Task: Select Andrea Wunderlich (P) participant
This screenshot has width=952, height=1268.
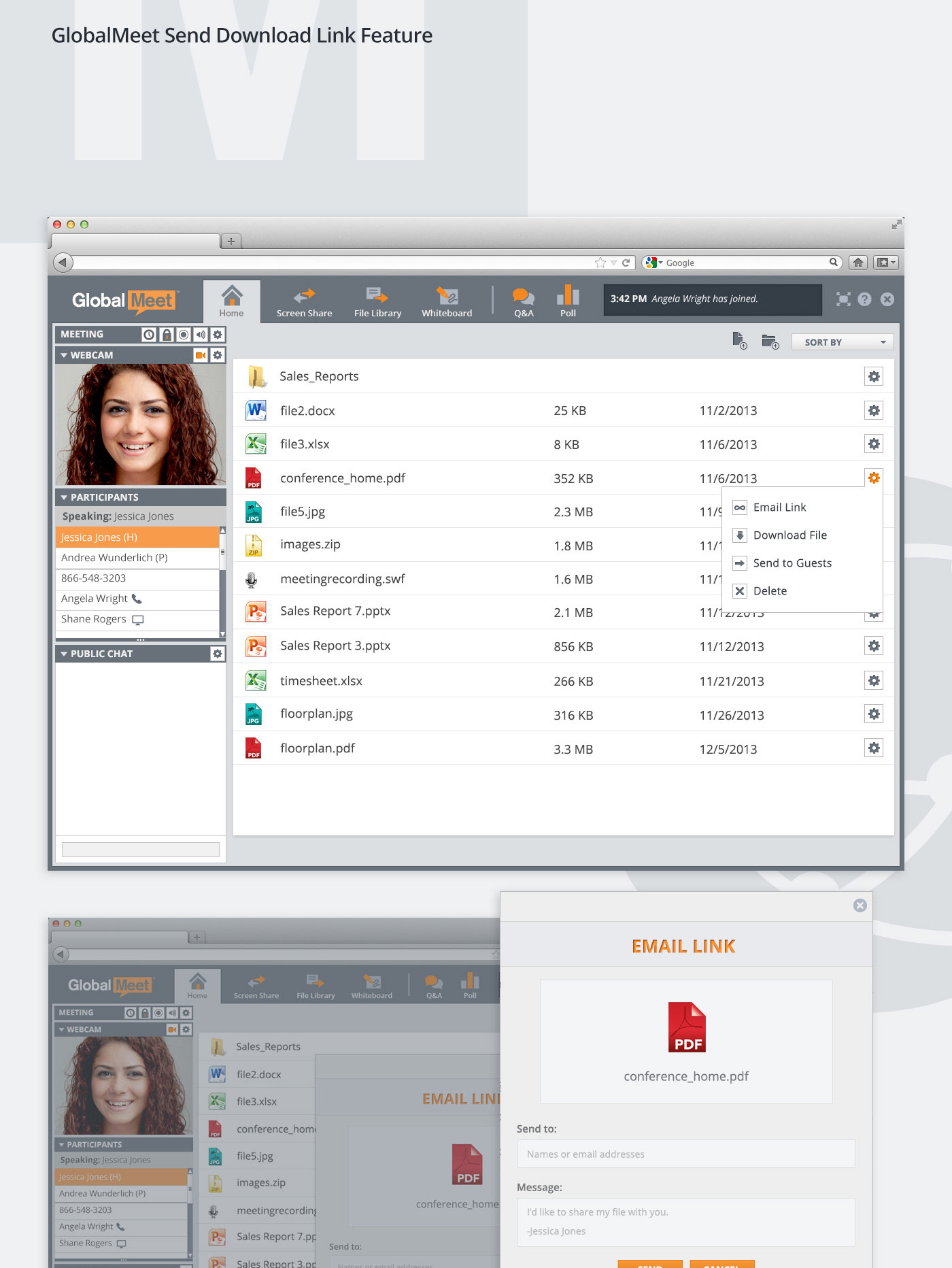Action: 137,558
